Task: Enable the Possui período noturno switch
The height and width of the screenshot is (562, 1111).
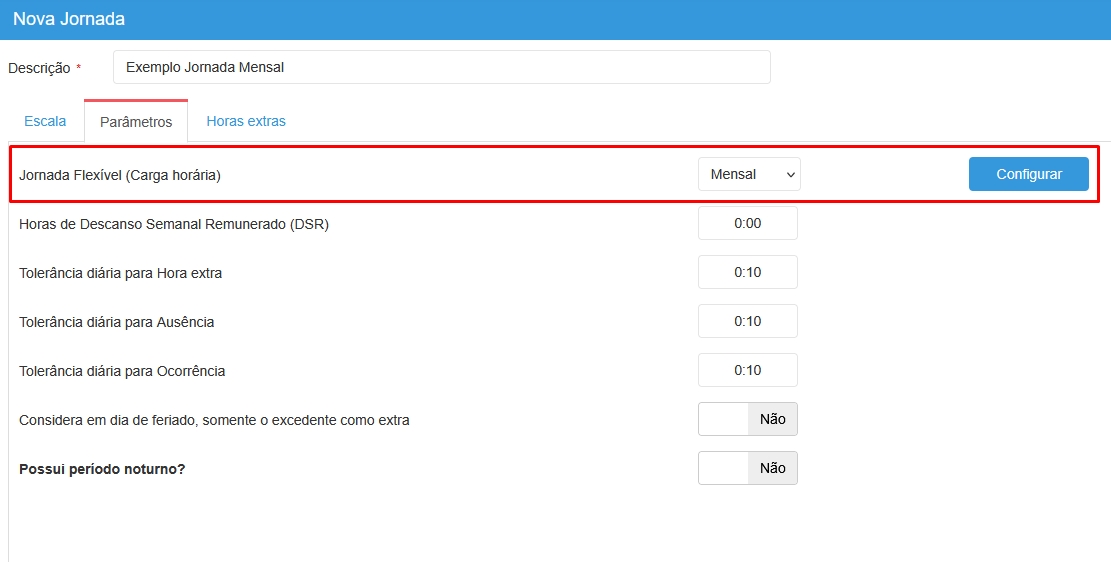Action: tap(747, 468)
